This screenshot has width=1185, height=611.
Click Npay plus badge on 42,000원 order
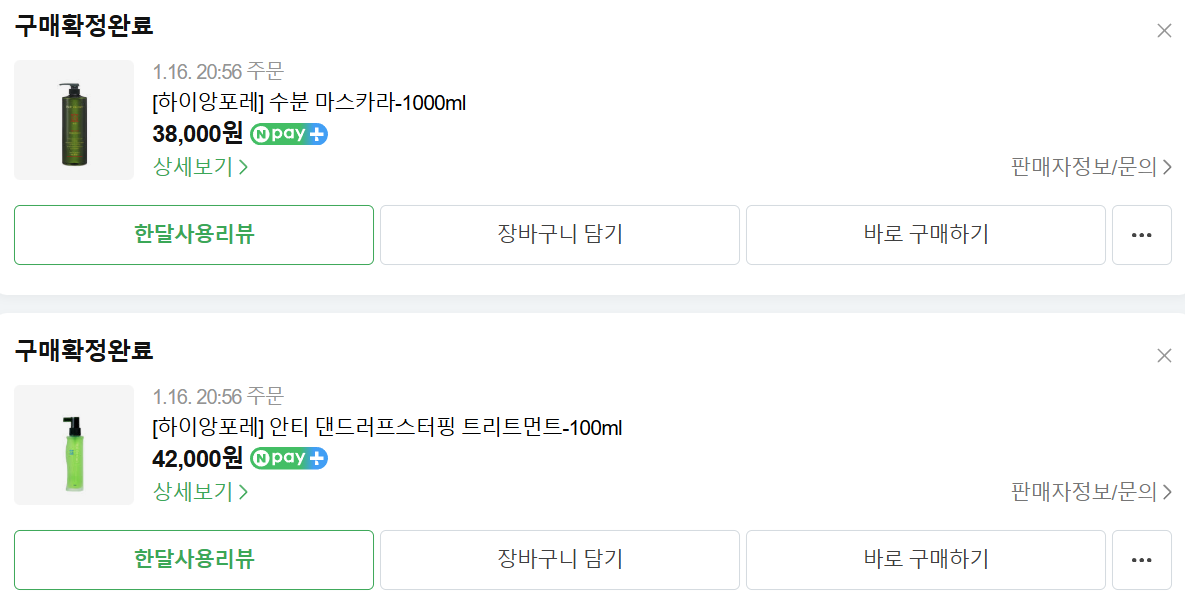click(289, 459)
